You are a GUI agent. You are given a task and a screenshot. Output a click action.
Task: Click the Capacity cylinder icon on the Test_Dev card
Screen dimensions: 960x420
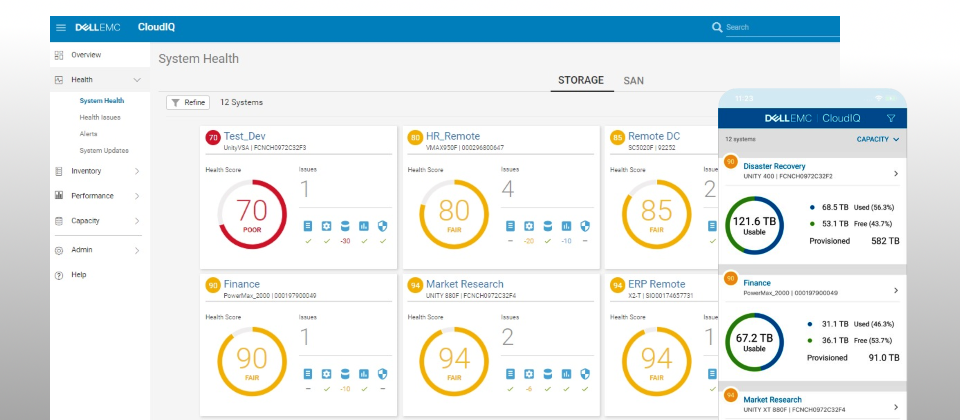[x=345, y=226]
